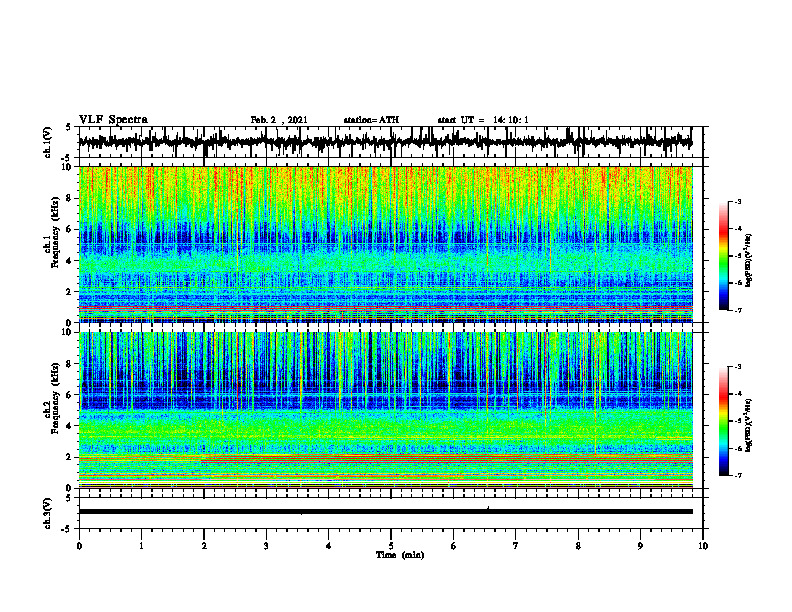
Task: Click the "4" kHz tick of ch.1 spectrogram
Action: tap(70, 261)
